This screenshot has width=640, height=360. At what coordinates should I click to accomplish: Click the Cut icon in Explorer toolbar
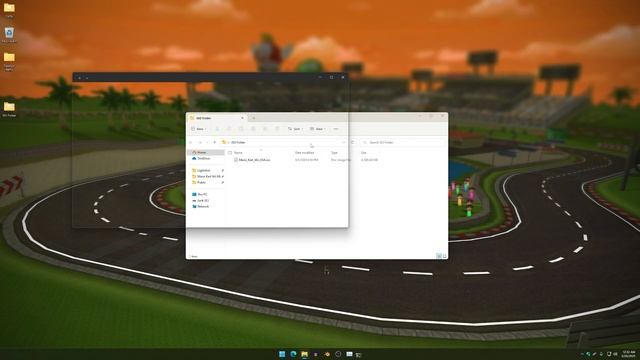pos(217,129)
